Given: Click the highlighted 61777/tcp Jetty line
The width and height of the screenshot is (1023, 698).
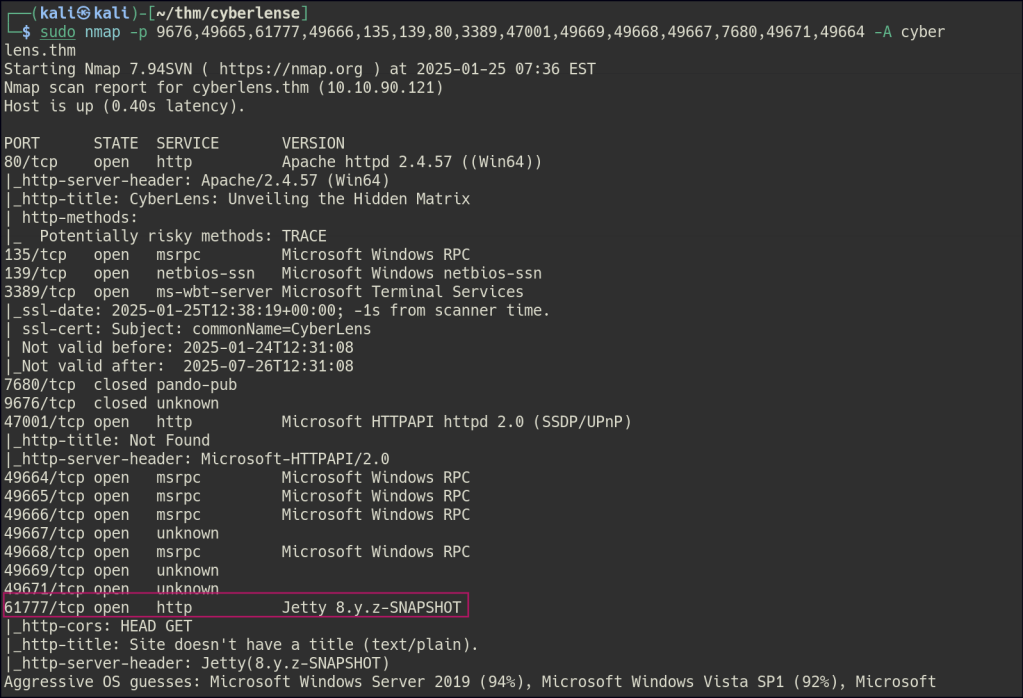Looking at the screenshot, I should click(x=236, y=607).
